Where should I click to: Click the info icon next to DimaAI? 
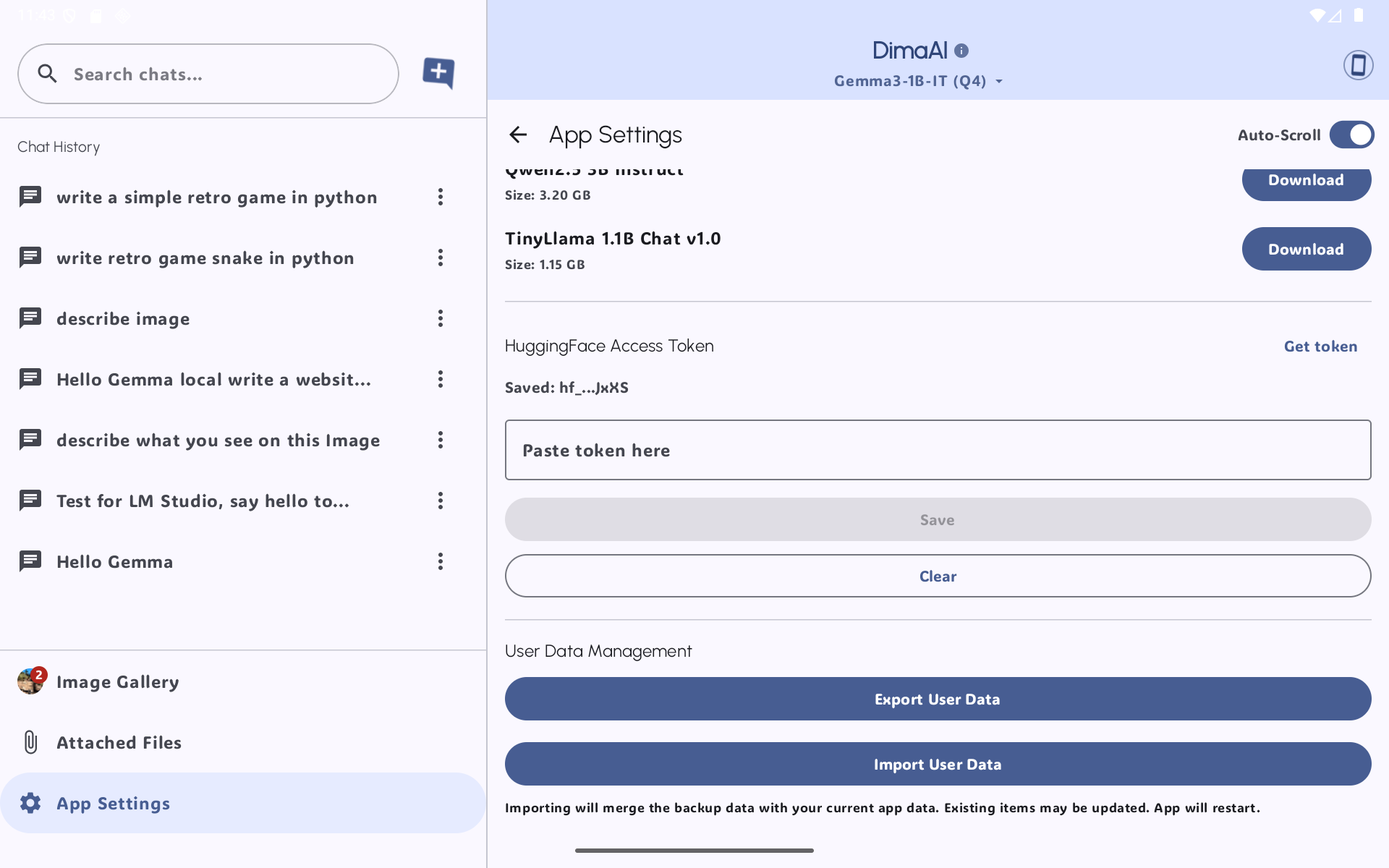961,51
